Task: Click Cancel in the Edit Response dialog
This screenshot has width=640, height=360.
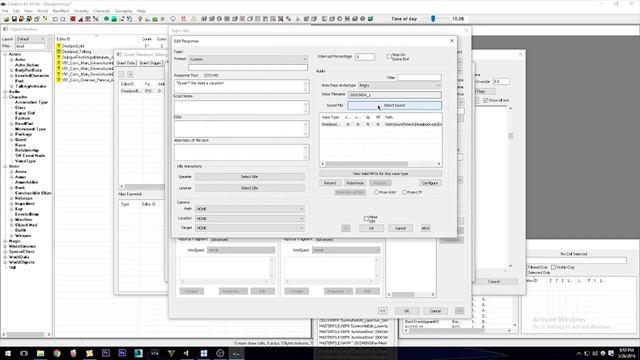Action: 400,228
